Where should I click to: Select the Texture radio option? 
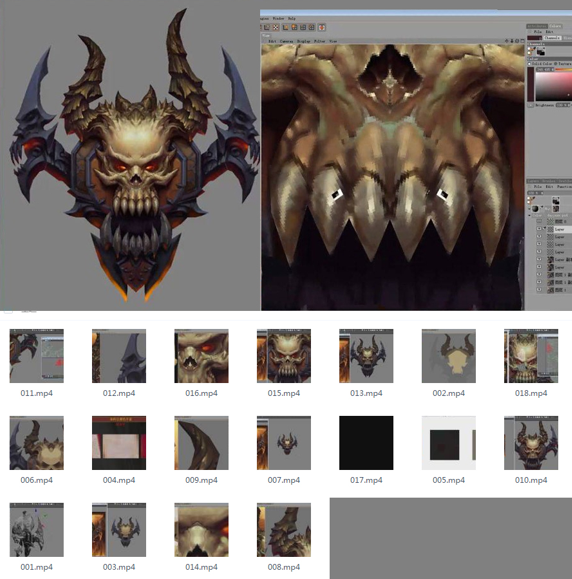(555, 64)
